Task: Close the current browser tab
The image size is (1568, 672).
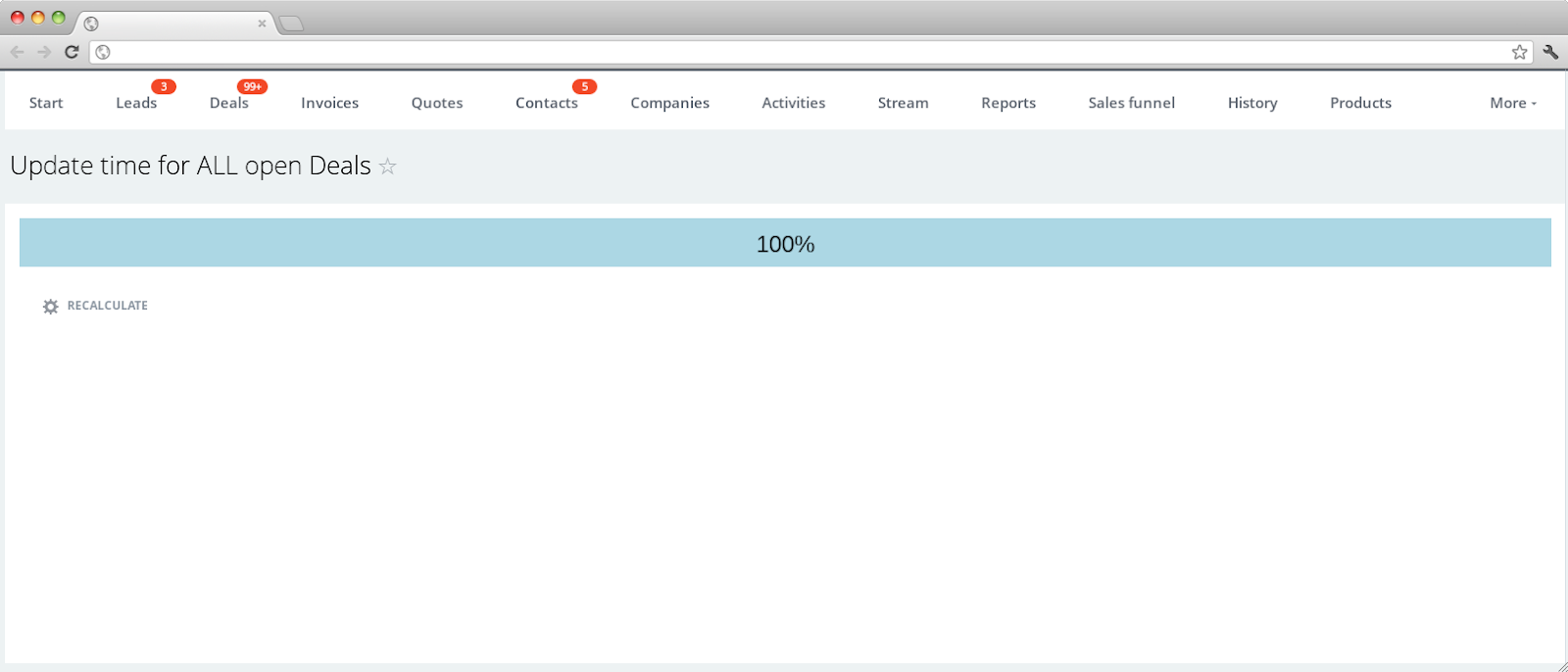Action: [262, 24]
